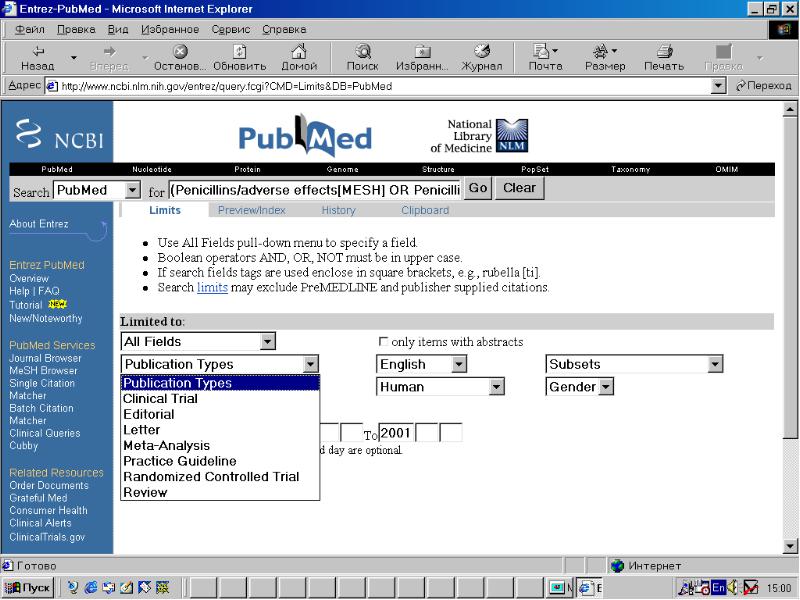The width and height of the screenshot is (800, 600).
Task: Click the PubMed logo
Action: click(x=305, y=136)
